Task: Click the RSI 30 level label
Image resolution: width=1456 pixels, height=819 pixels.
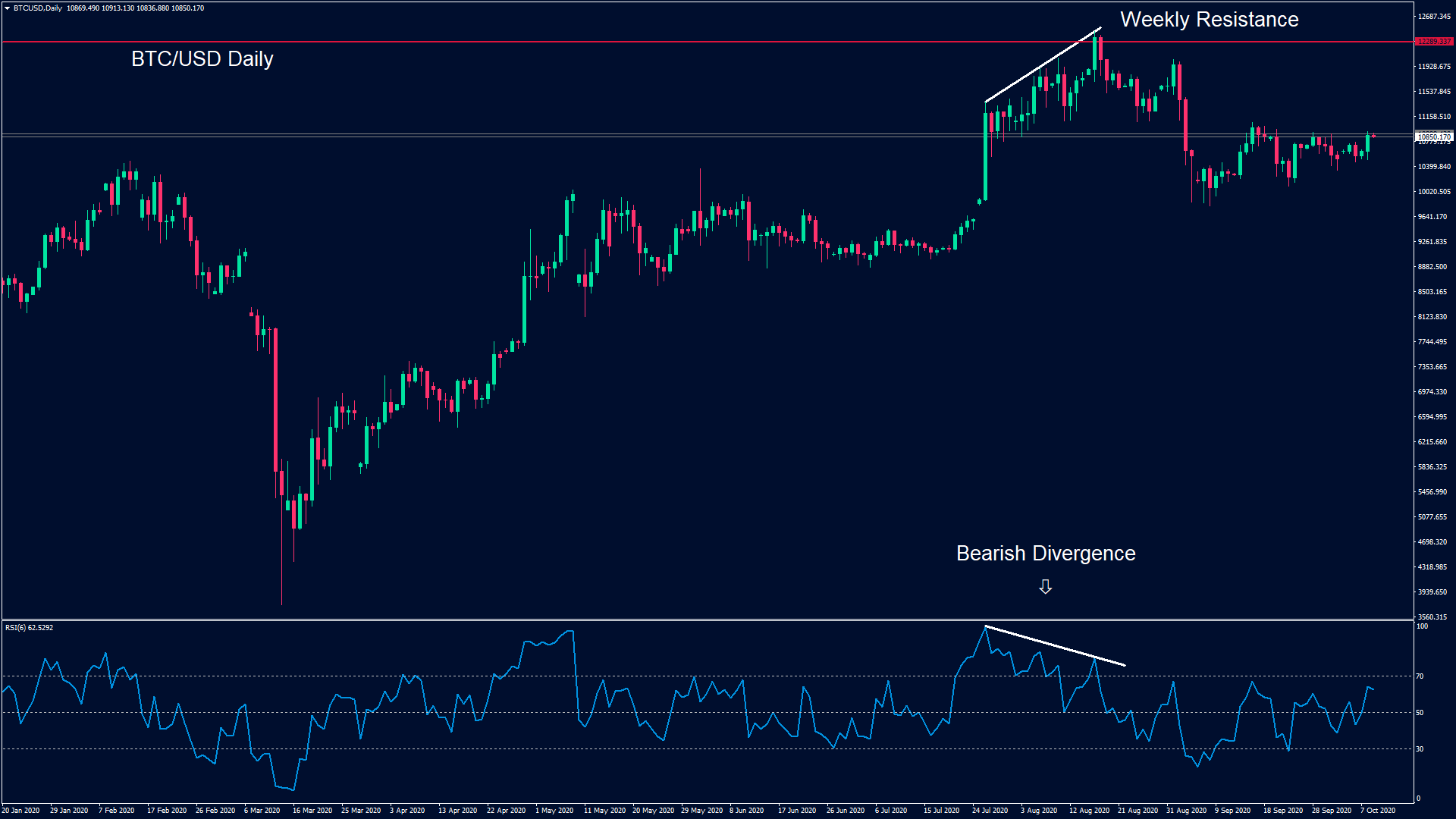Action: point(1420,749)
